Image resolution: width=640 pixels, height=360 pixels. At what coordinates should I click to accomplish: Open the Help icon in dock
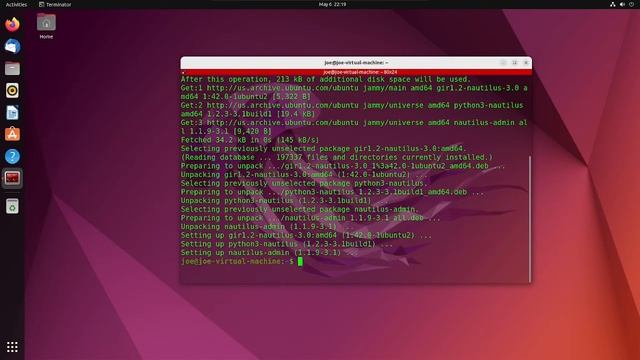12,156
